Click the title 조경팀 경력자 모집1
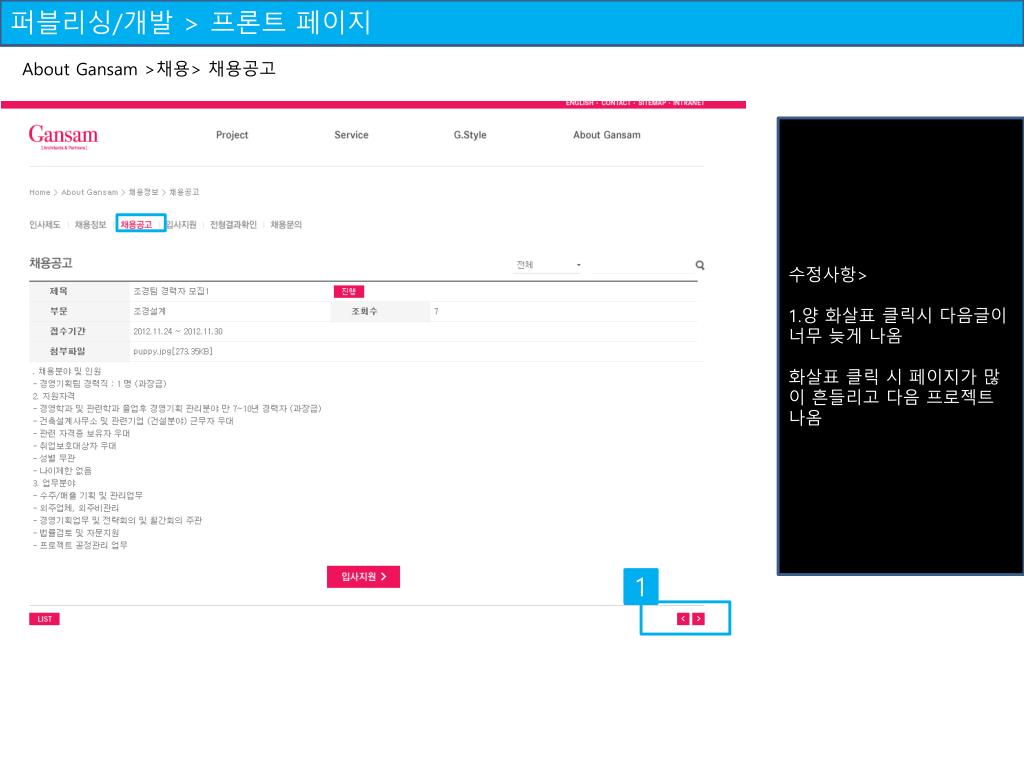 point(171,291)
